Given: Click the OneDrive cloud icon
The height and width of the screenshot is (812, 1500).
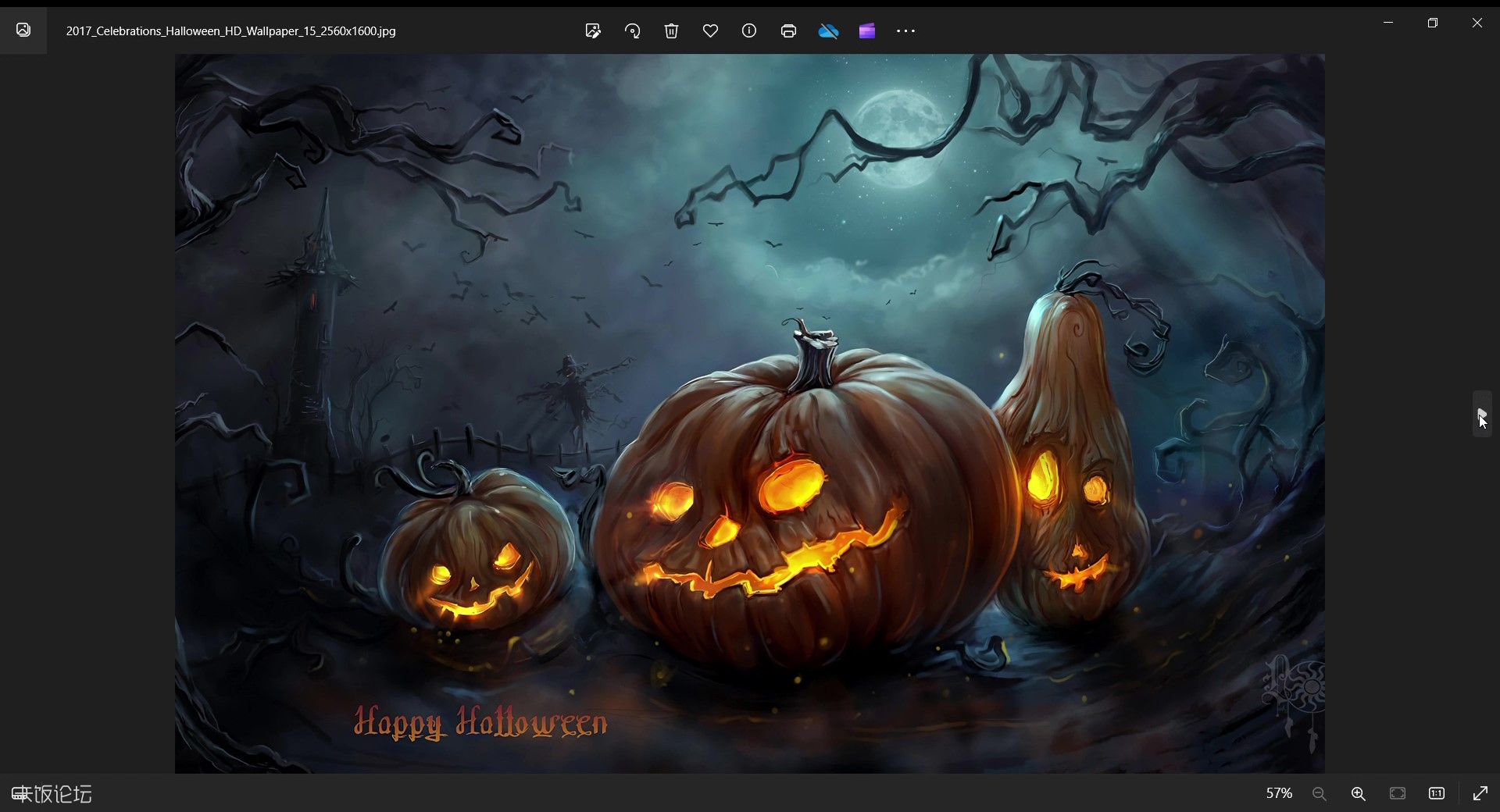Looking at the screenshot, I should [828, 31].
